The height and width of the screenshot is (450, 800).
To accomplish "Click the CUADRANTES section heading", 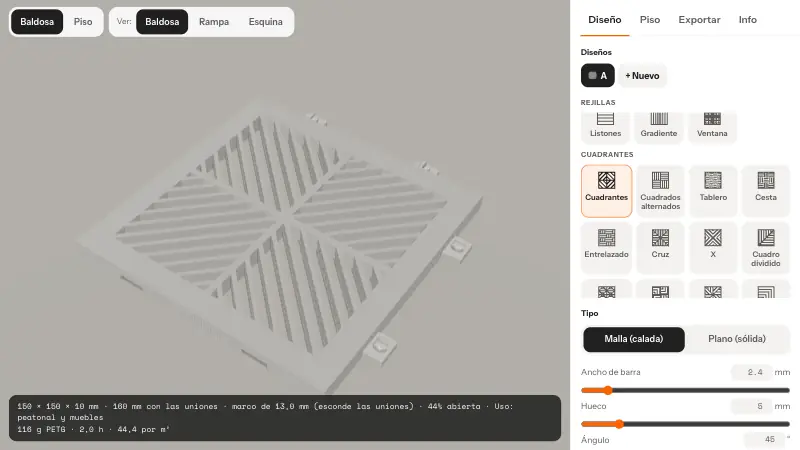I will 607,155.
